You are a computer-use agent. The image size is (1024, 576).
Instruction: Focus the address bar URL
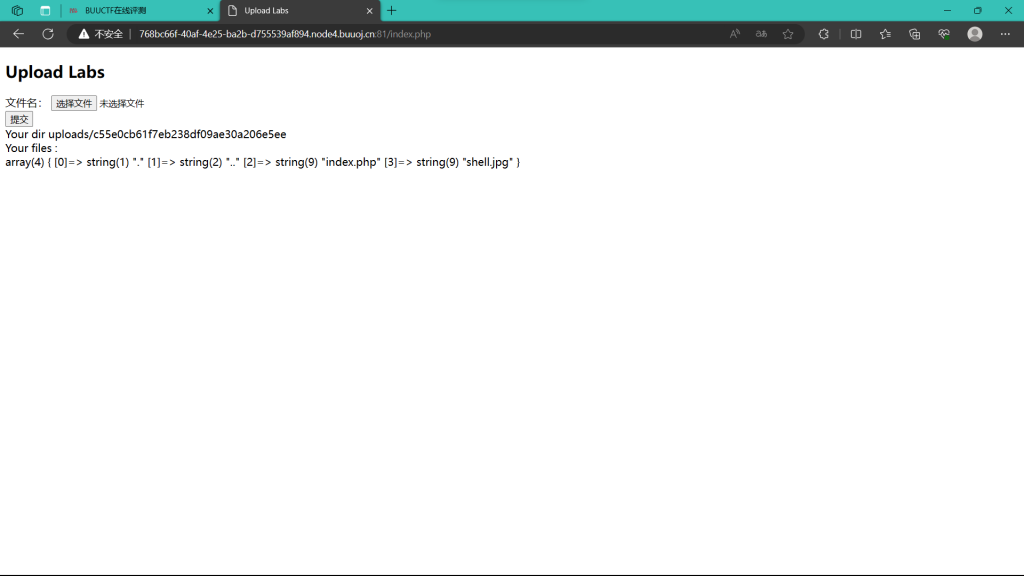tap(285, 34)
